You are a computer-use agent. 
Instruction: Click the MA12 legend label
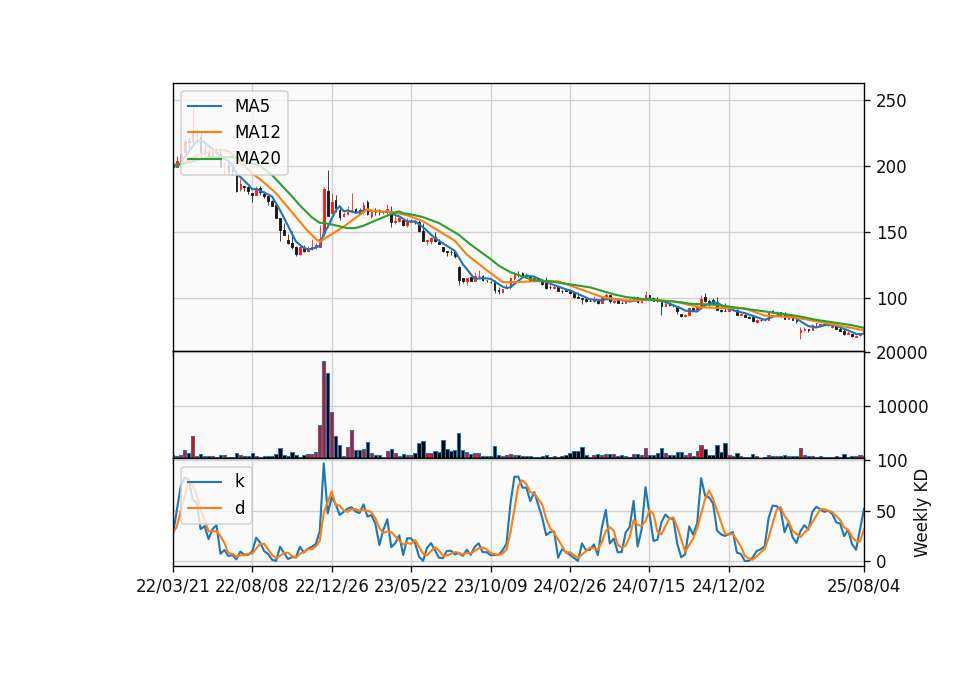click(x=257, y=132)
